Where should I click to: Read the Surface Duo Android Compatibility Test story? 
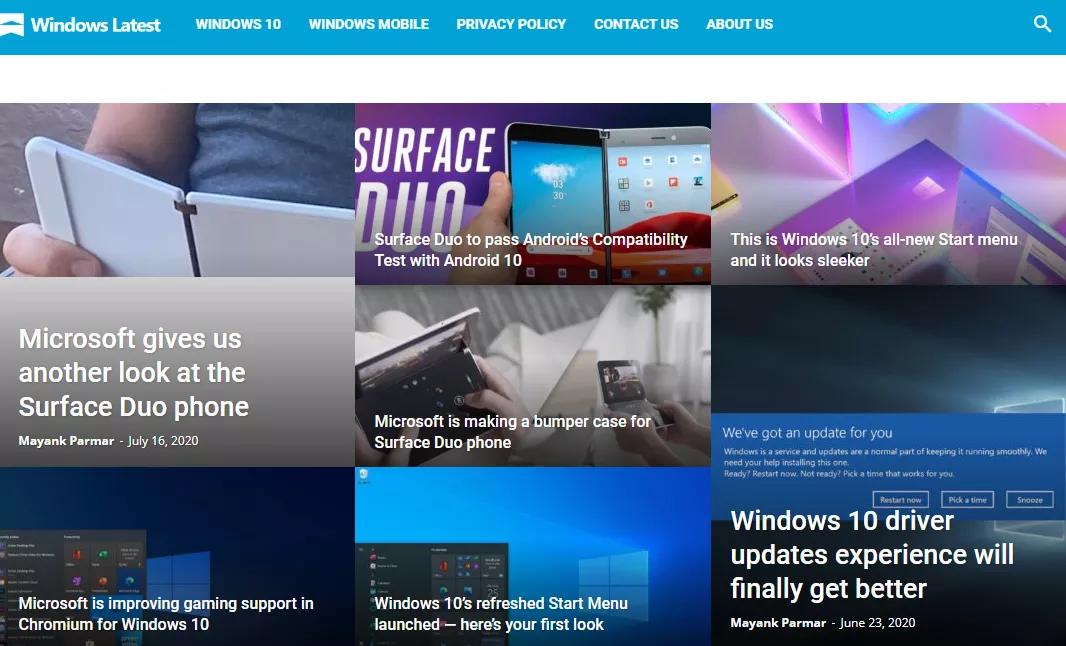[x=531, y=249]
